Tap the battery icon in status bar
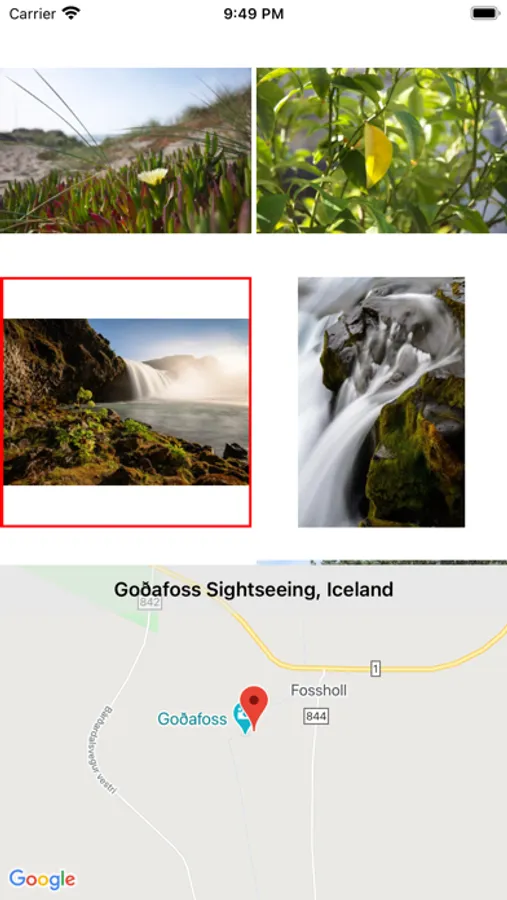This screenshot has width=507, height=900. 485,13
